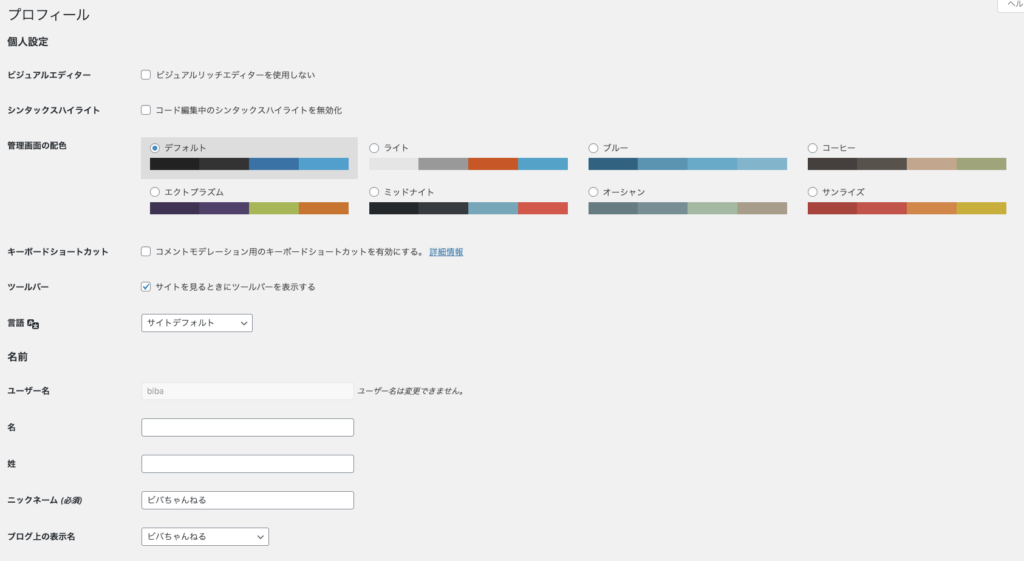Screen dimensions: 1024x561
Task: Select the ライト color scheme radio button
Action: click(374, 148)
